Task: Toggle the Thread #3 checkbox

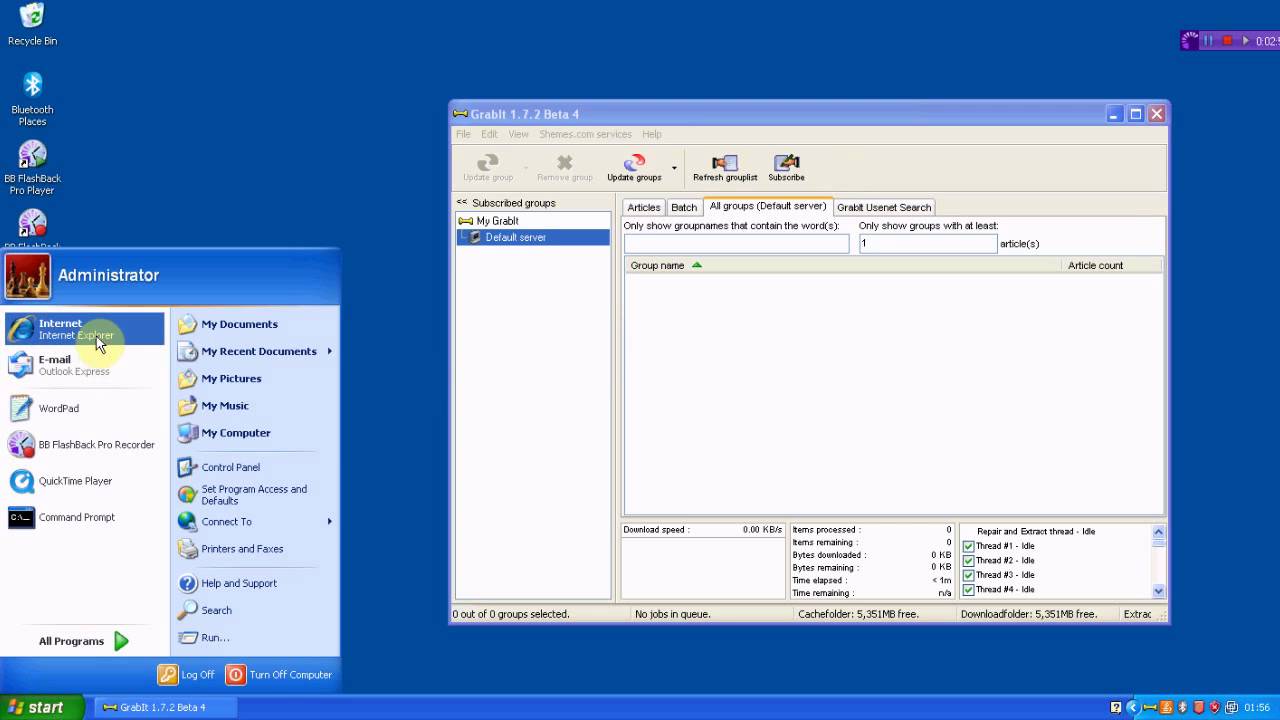Action: 968,575
